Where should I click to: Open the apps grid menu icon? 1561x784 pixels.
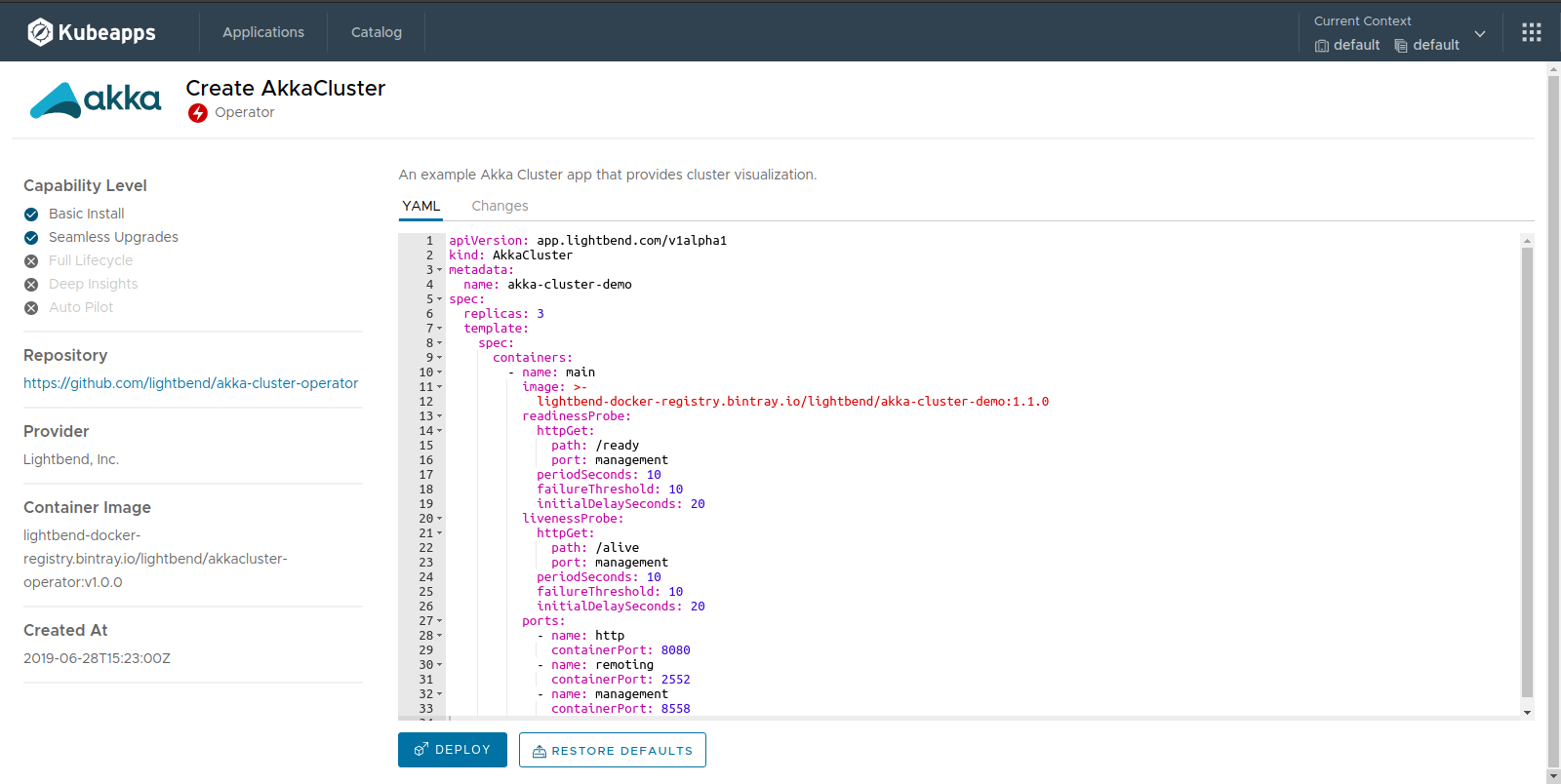[1532, 32]
